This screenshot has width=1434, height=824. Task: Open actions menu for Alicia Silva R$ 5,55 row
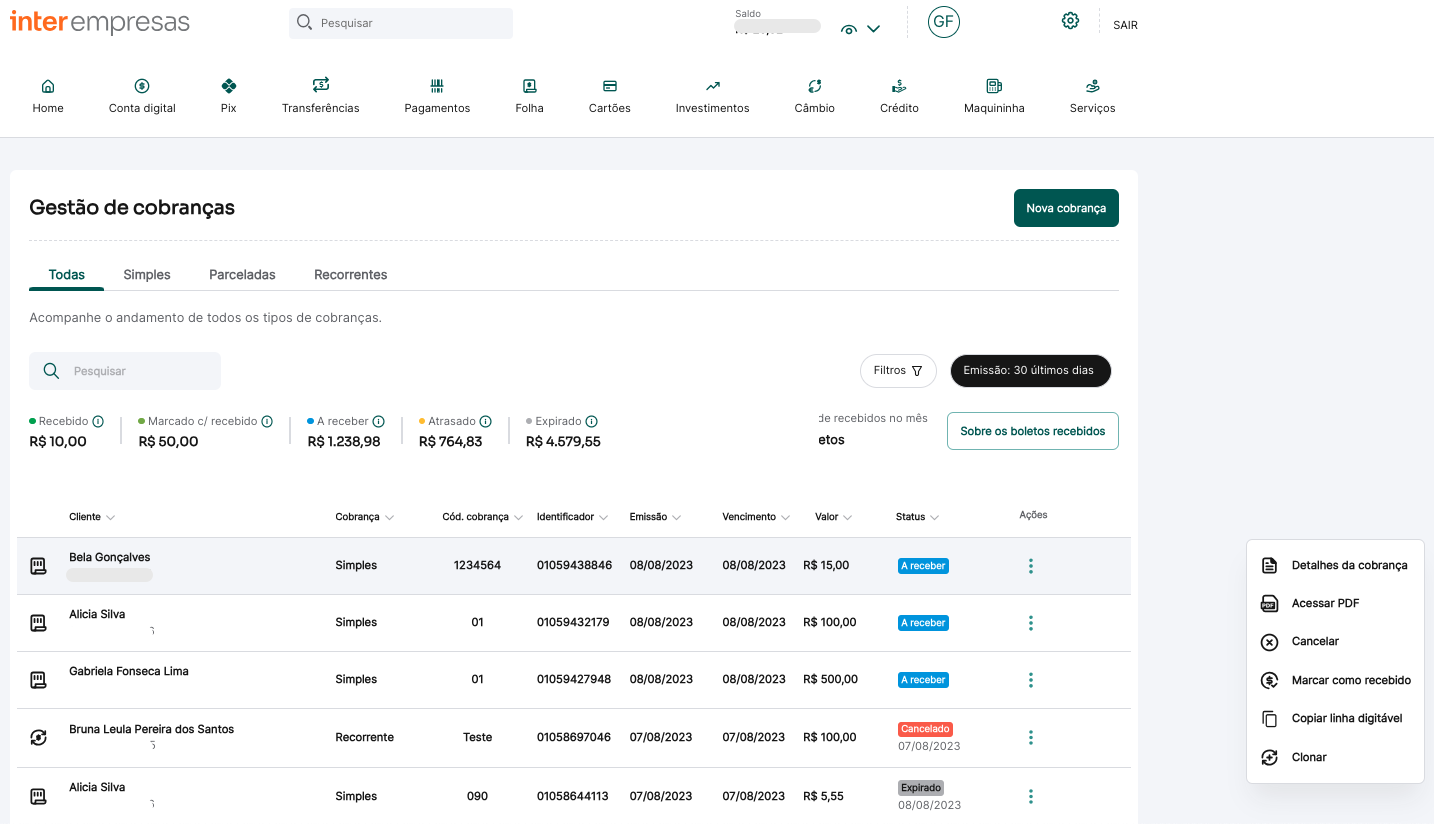(1031, 797)
